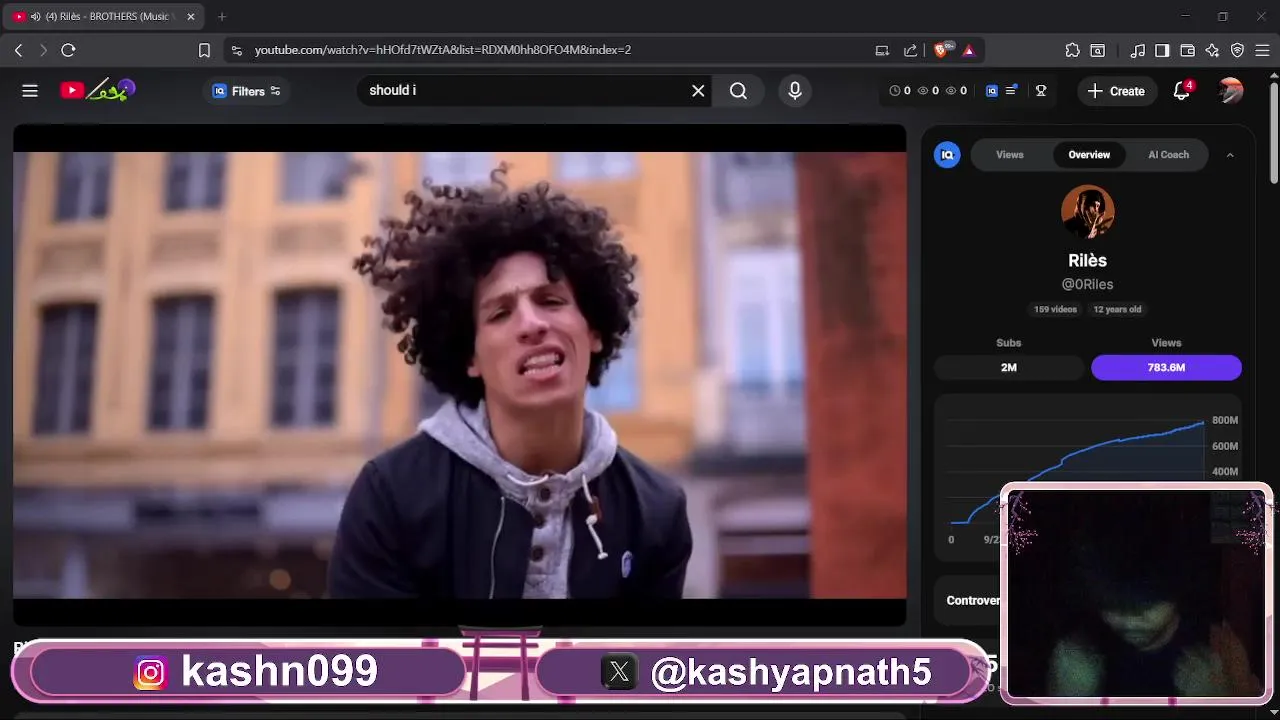Open the extensions puzzle icon
The width and height of the screenshot is (1280, 720).
[1072, 50]
